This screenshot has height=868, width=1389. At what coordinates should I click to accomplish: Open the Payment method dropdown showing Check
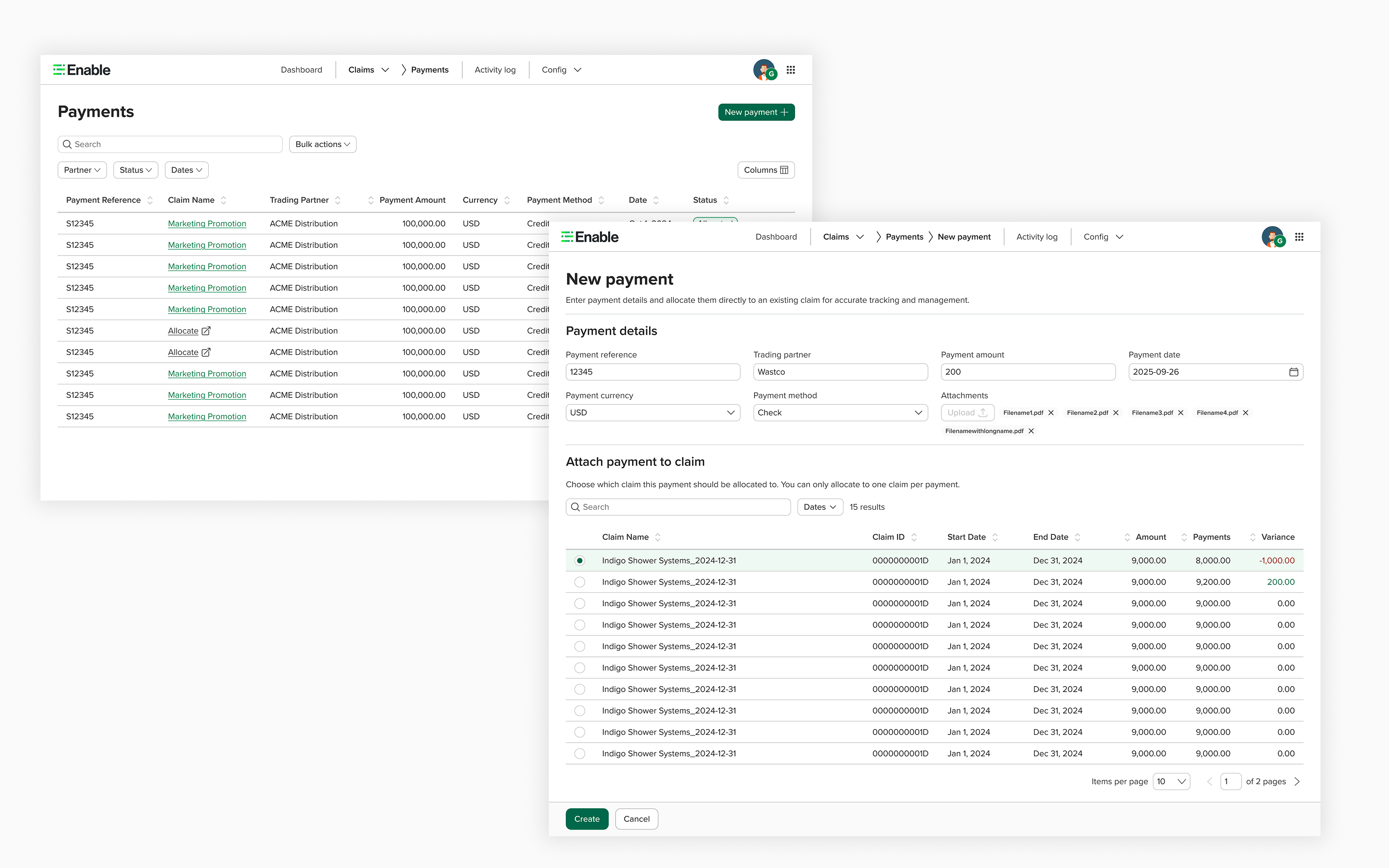click(x=840, y=412)
